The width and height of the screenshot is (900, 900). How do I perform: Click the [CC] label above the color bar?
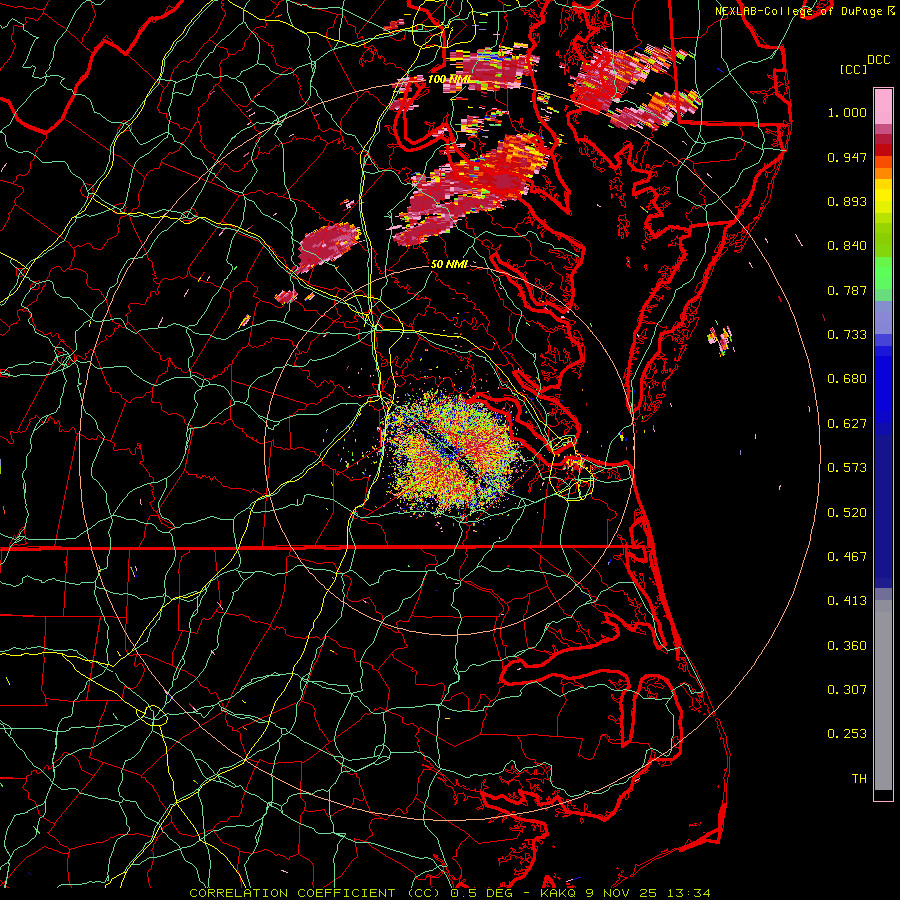click(853, 69)
